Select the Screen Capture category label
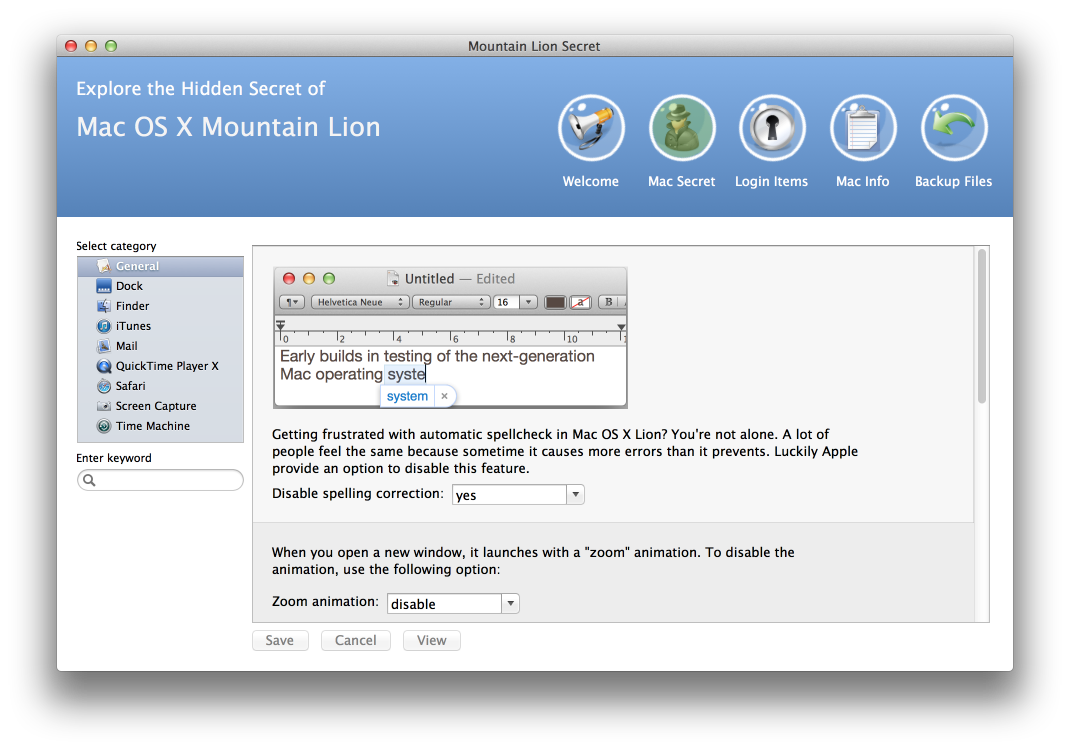 [156, 406]
